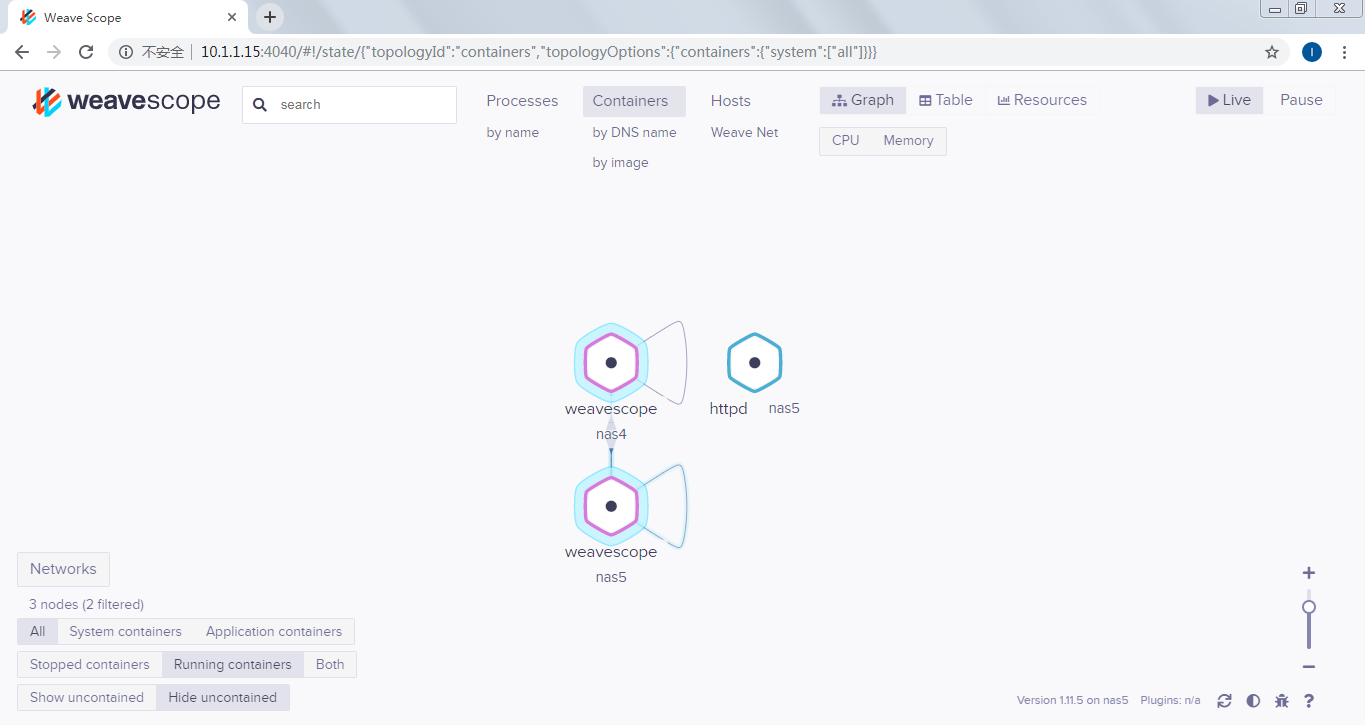Click the 'Version 1.11.5 on nas5' text

click(1073, 700)
